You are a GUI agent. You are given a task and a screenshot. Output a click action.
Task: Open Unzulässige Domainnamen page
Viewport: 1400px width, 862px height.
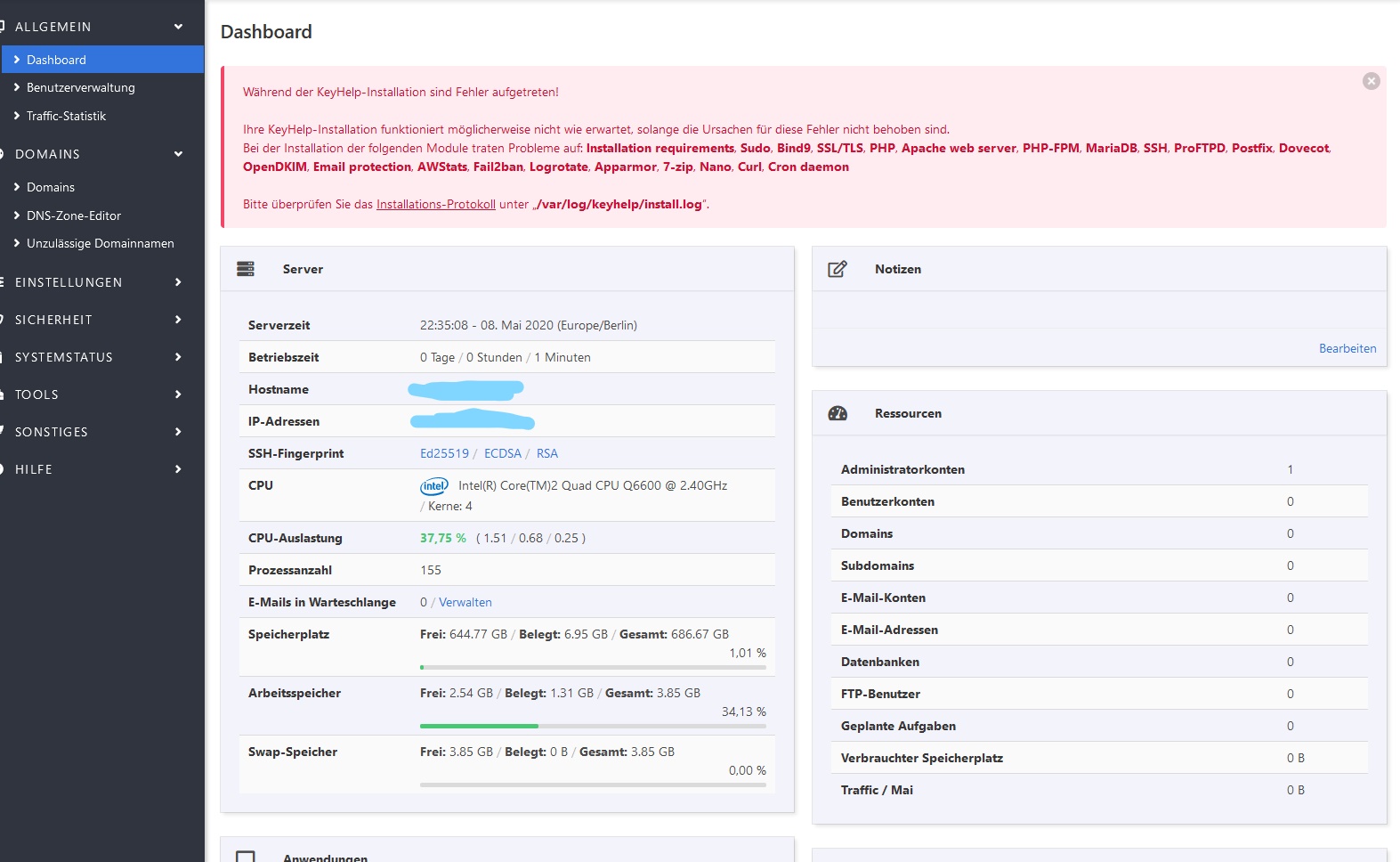(100, 243)
